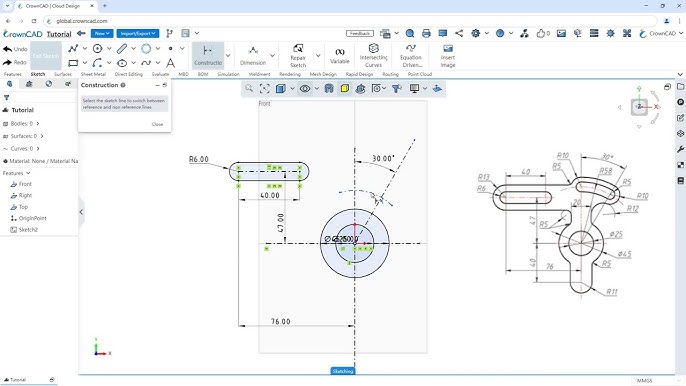Select the Slot sketch tool
Image resolution: width=686 pixels, height=386 pixels.
(x=122, y=49)
